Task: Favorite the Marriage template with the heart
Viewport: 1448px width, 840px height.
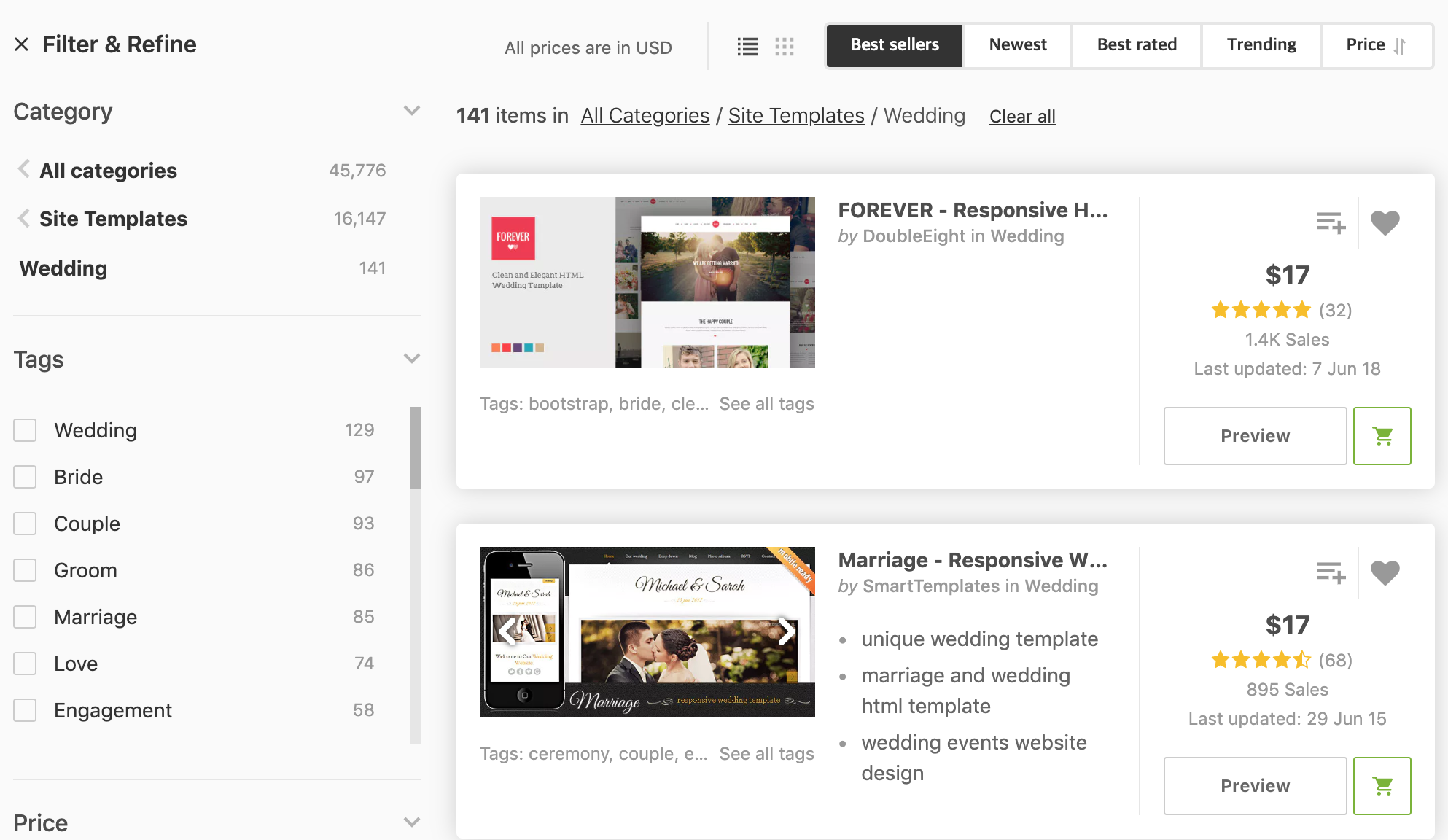Action: click(1385, 572)
